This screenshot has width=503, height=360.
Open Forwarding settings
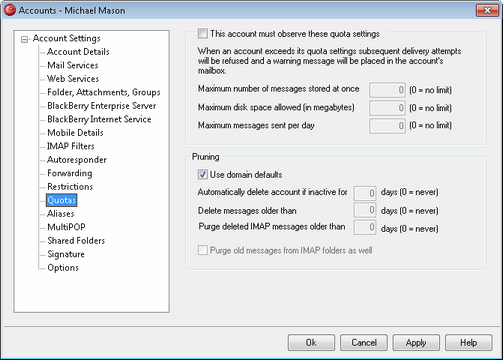[x=69, y=173]
